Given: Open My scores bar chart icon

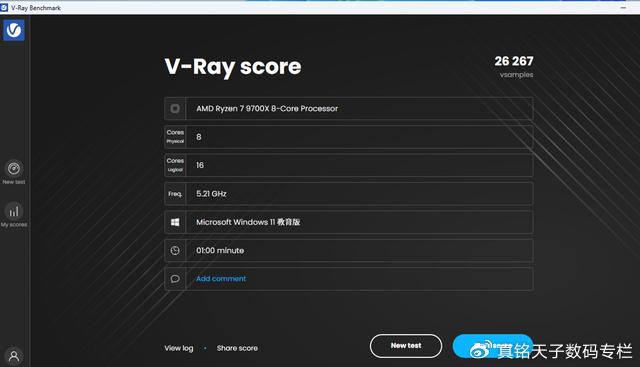Looking at the screenshot, I should pos(14,211).
